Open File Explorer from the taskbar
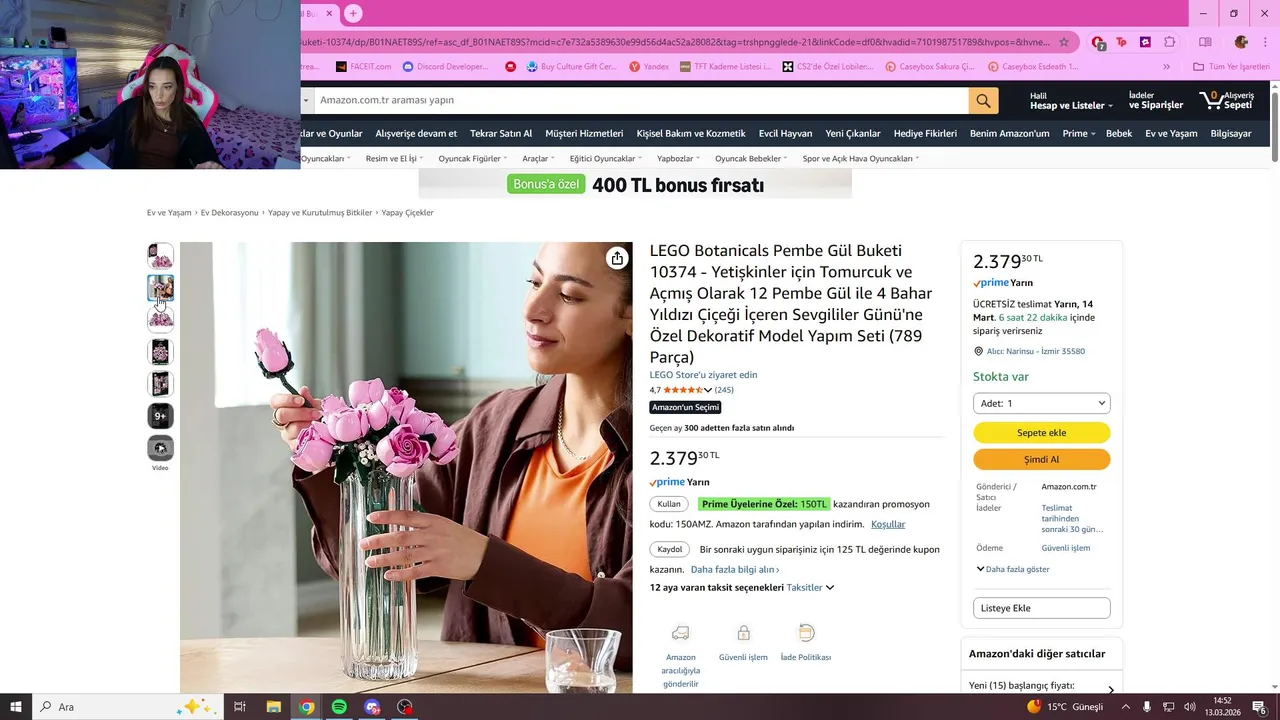The height and width of the screenshot is (720, 1280). click(x=273, y=707)
